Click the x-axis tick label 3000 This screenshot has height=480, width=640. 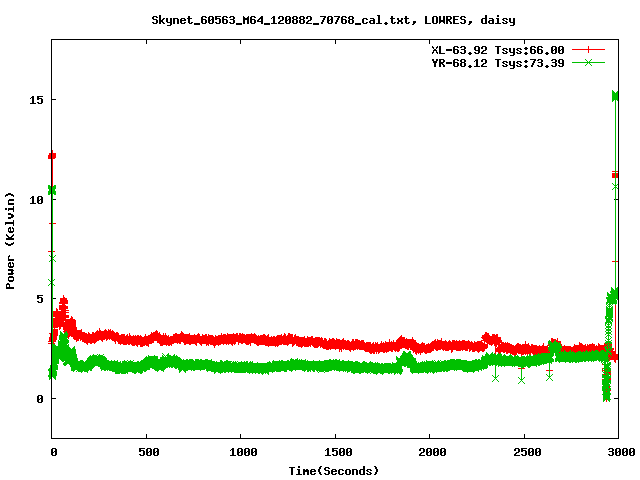[x=617, y=453]
